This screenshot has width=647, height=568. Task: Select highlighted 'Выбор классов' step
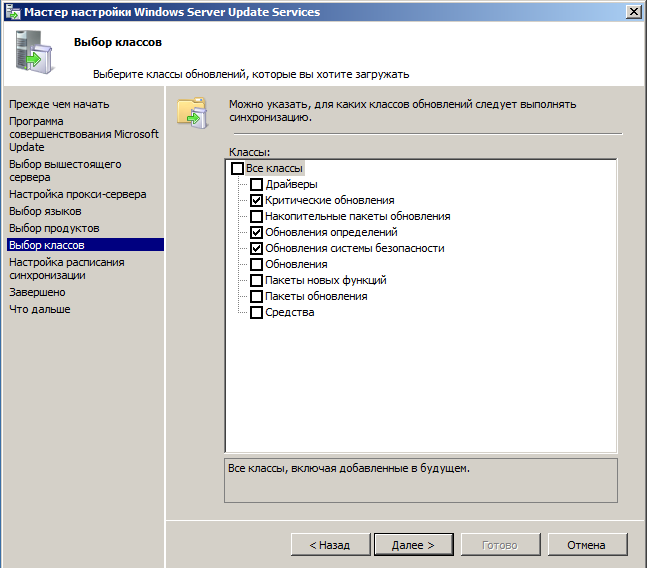coord(85,245)
